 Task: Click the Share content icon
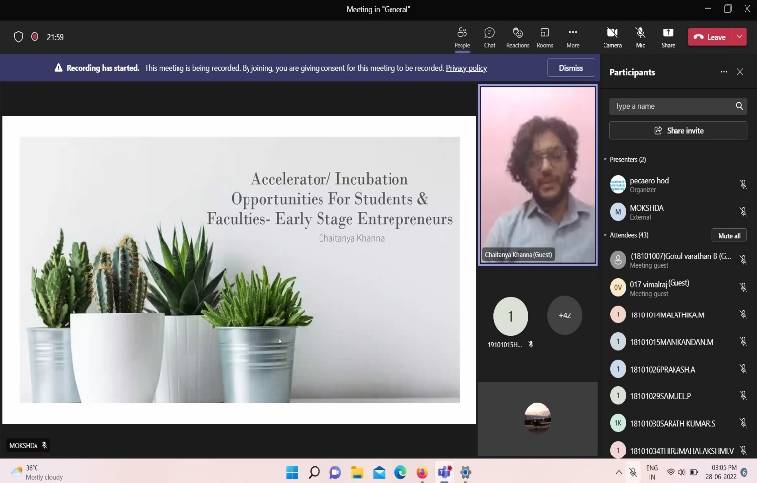coord(668,36)
